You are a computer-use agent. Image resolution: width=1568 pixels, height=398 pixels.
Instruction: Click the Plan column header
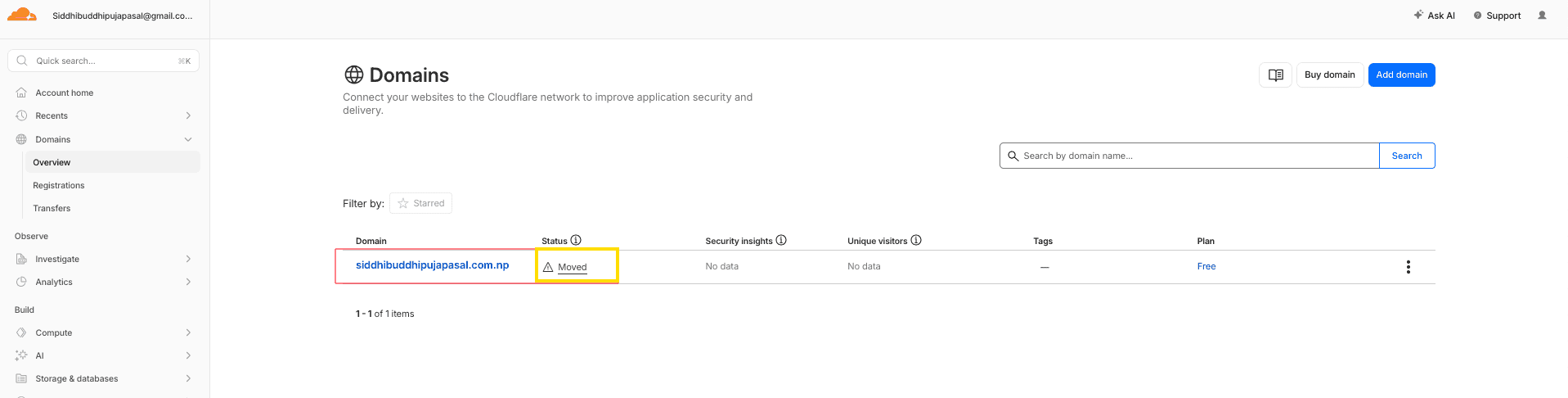(x=1206, y=241)
